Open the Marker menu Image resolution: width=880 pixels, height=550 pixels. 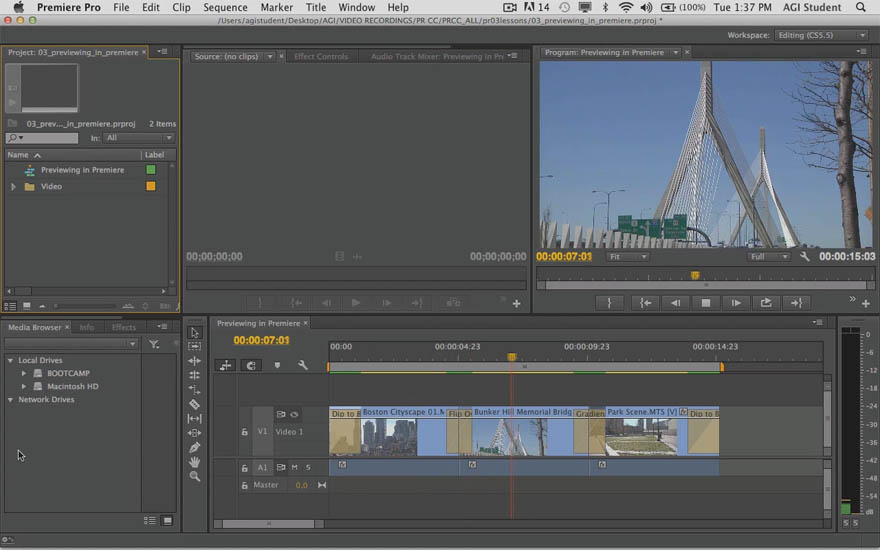pos(277,7)
